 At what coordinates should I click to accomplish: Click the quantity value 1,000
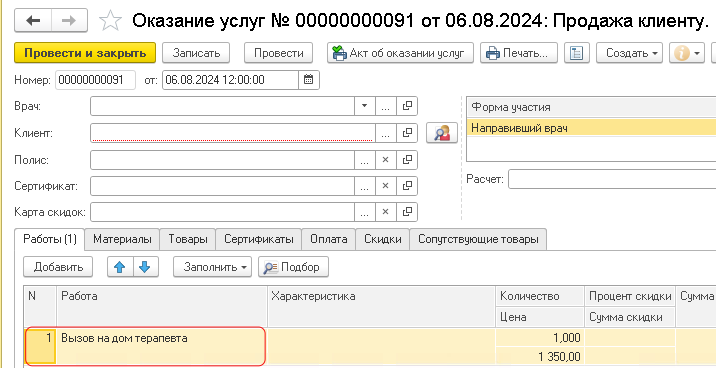click(x=540, y=338)
